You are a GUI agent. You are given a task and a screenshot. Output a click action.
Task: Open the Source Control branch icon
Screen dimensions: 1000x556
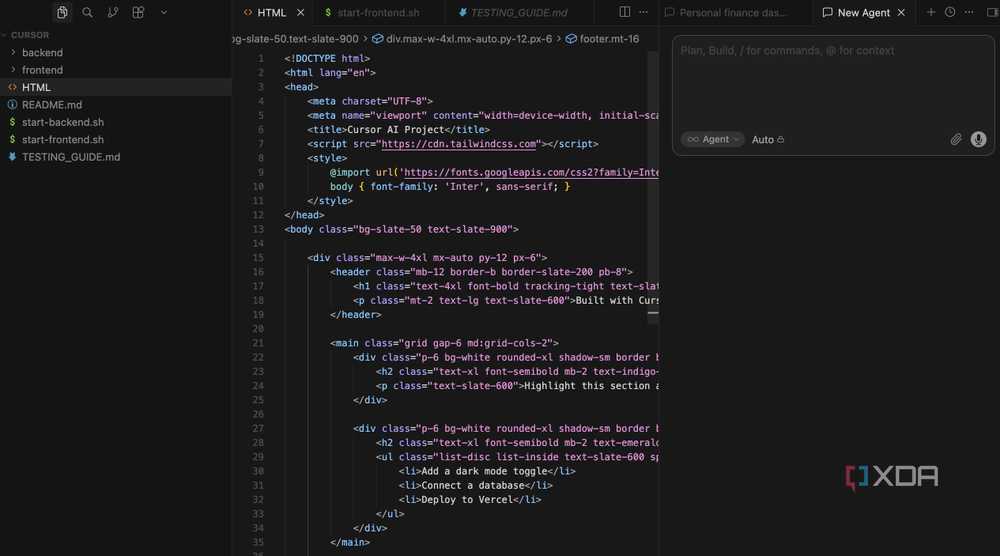(113, 12)
